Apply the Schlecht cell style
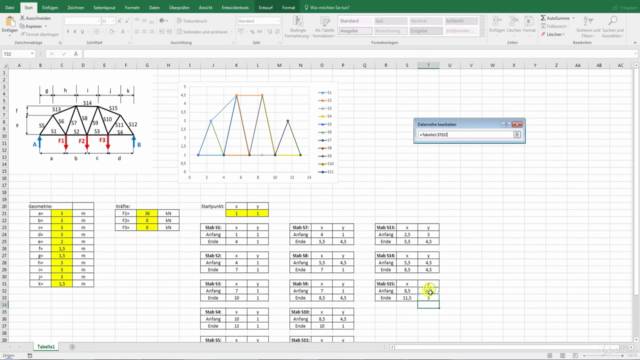640x360 pixels. tap(461, 21)
